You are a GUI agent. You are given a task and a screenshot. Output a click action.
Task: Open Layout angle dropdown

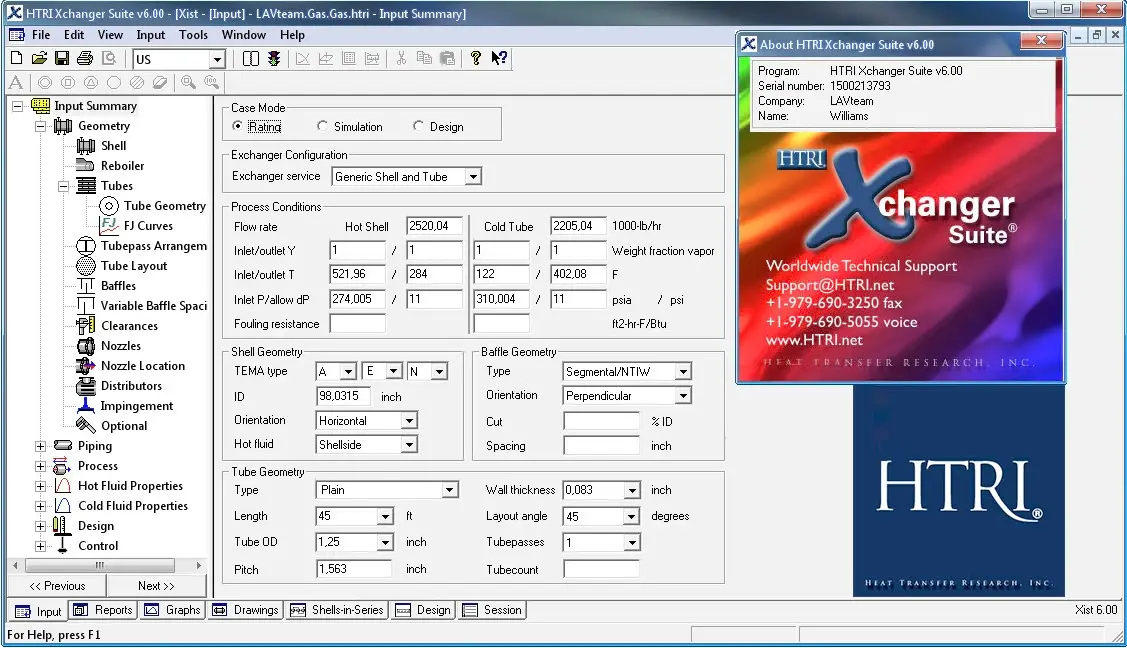click(631, 517)
